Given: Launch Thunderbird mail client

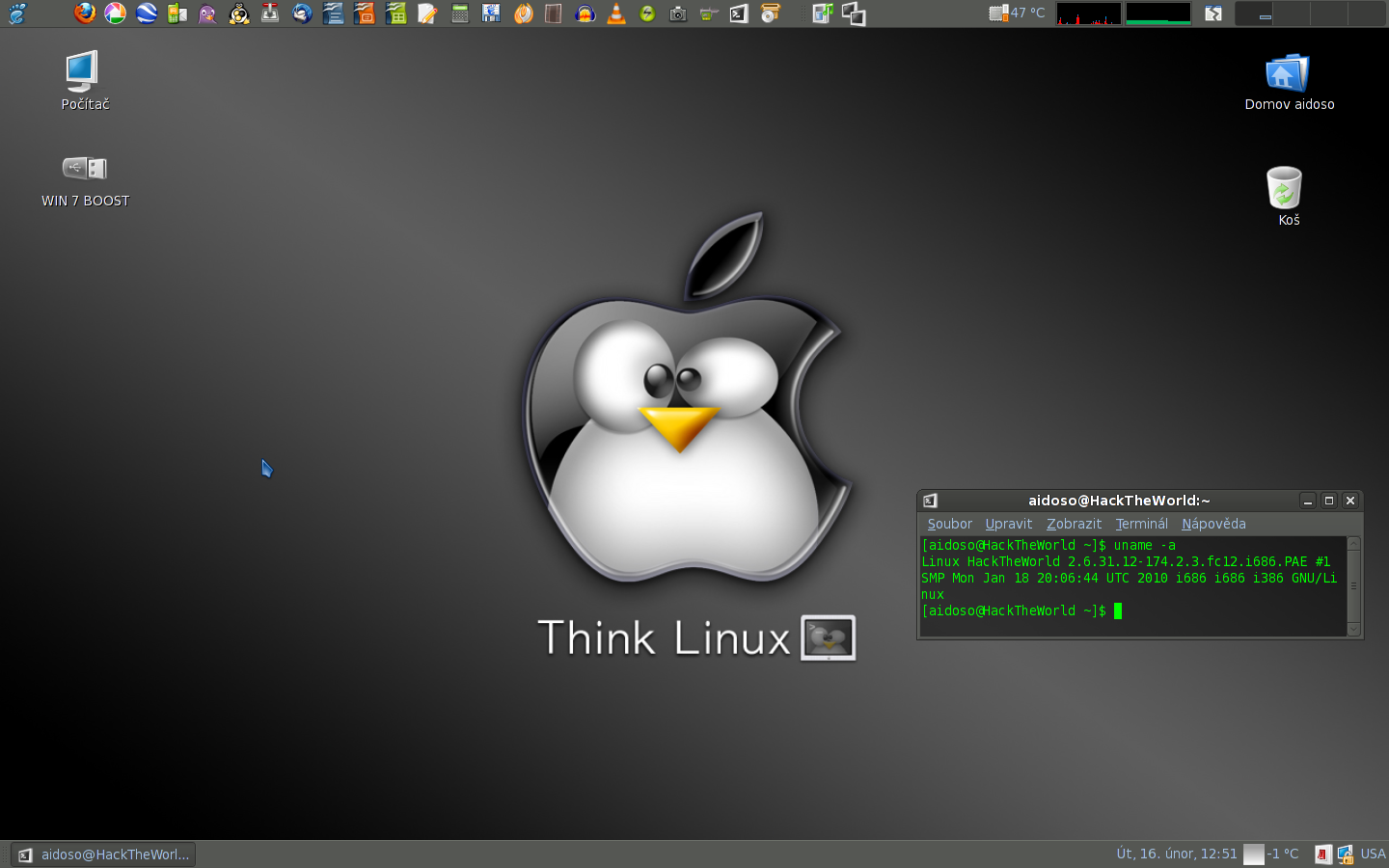Looking at the screenshot, I should pos(302,14).
